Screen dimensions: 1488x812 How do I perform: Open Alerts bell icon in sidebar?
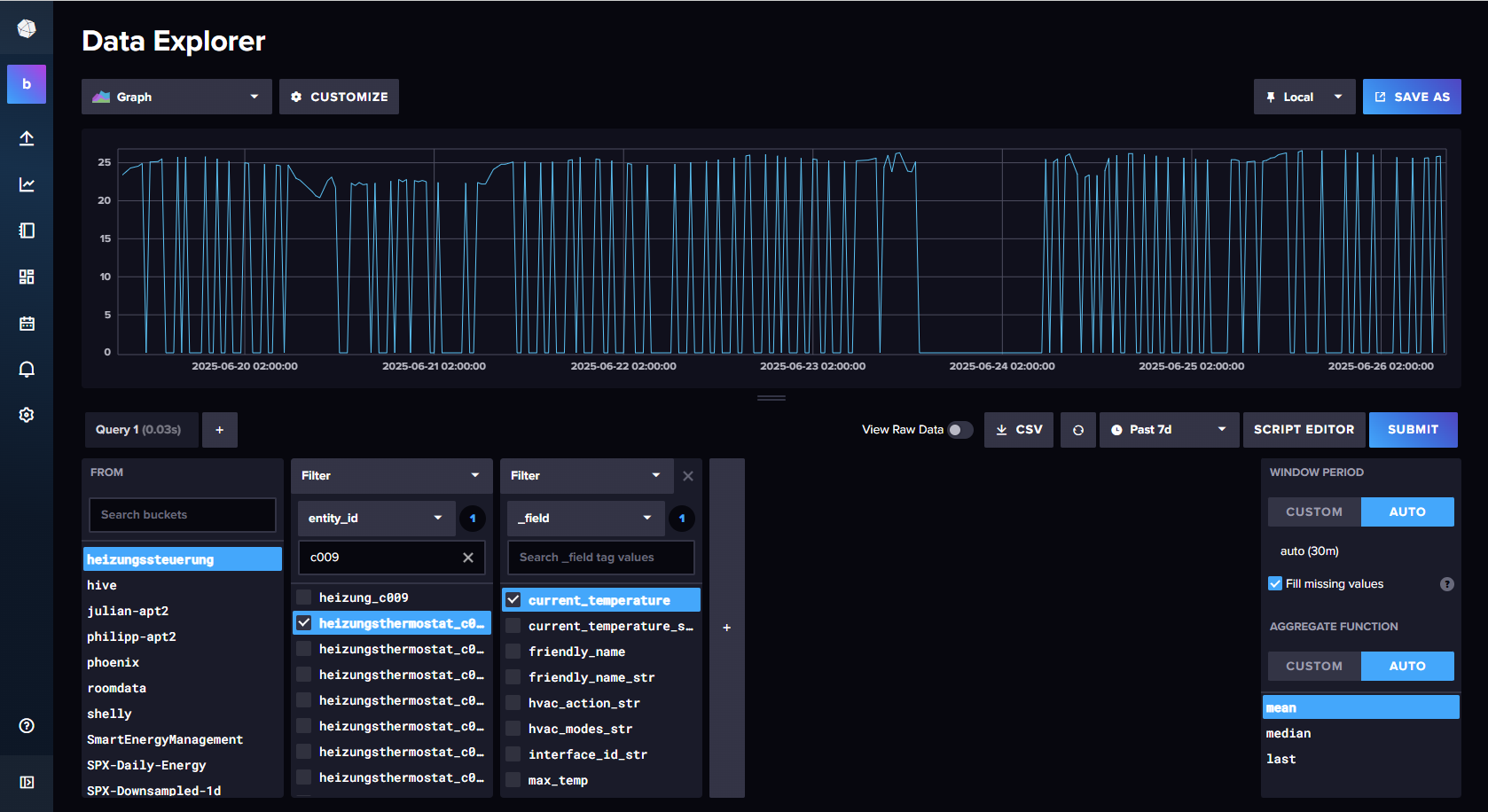(27, 370)
